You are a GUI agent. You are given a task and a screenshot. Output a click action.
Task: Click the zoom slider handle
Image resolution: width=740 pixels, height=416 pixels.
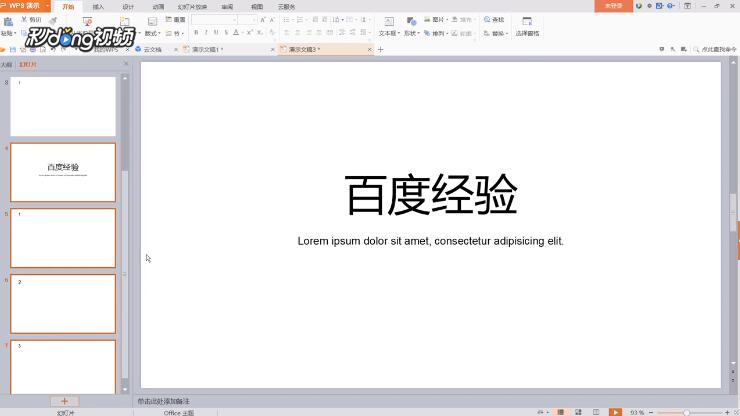(x=686, y=413)
